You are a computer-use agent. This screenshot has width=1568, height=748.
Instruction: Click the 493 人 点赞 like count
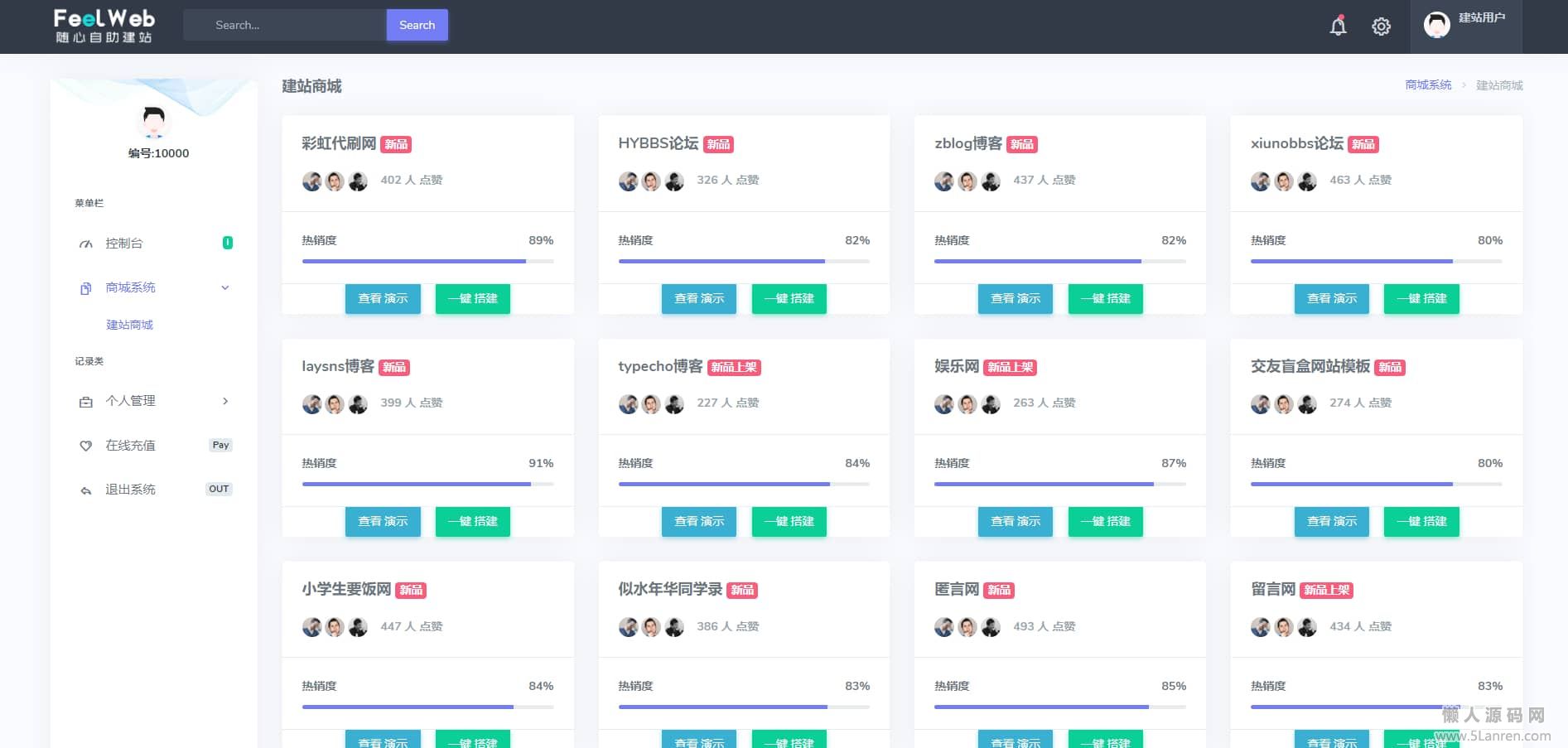click(1044, 626)
